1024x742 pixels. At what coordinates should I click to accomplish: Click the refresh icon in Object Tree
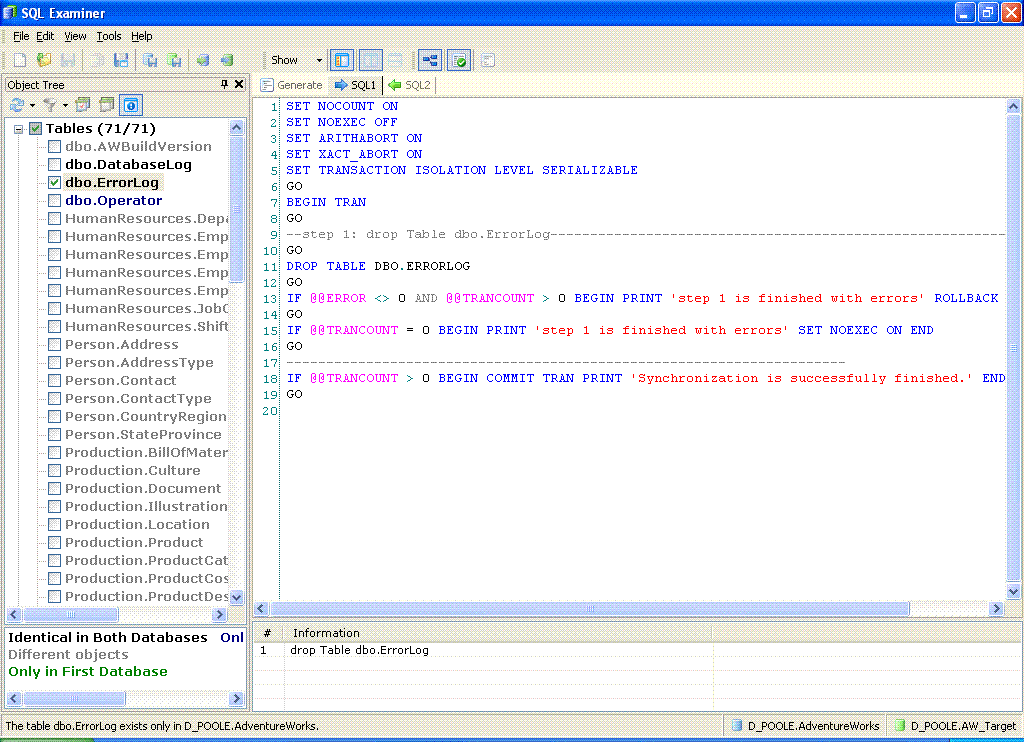17,105
